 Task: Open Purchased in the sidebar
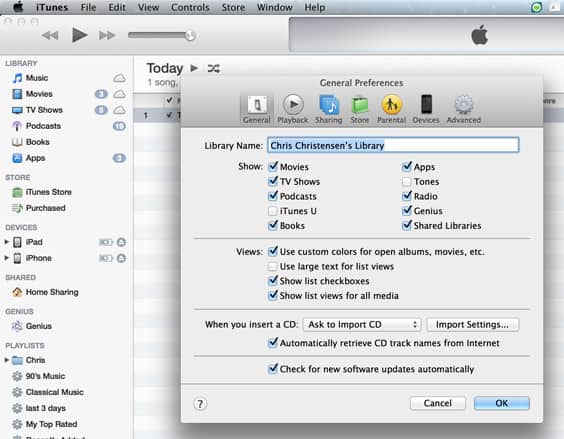pyautogui.click(x=45, y=208)
